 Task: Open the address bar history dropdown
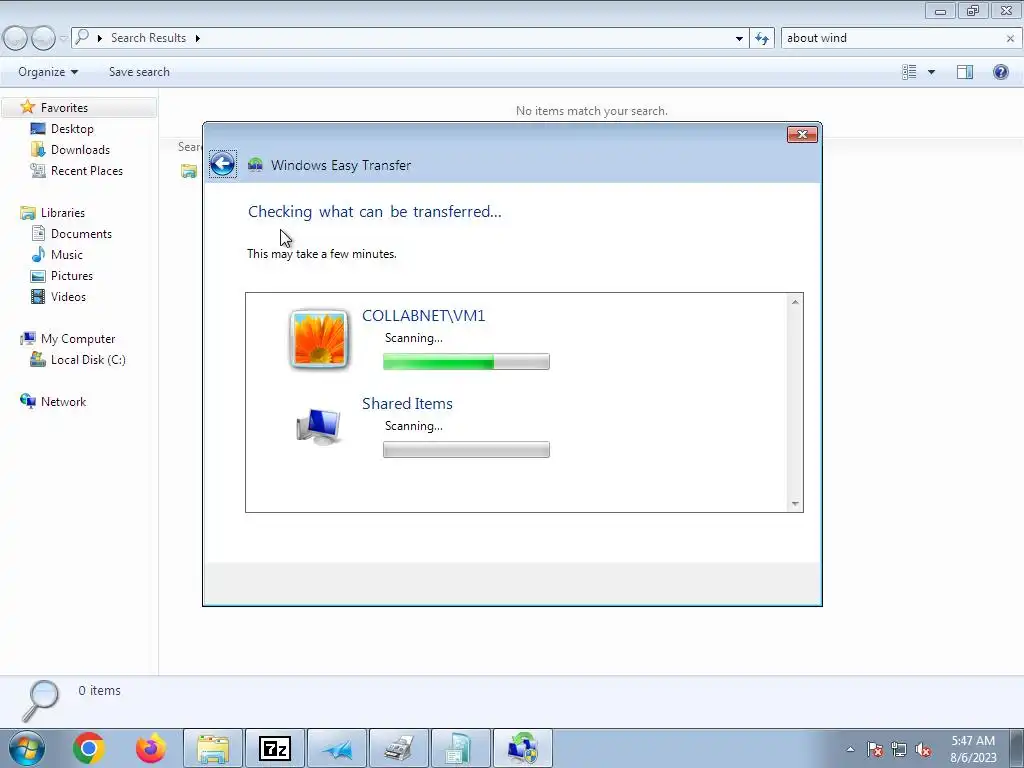pos(739,39)
